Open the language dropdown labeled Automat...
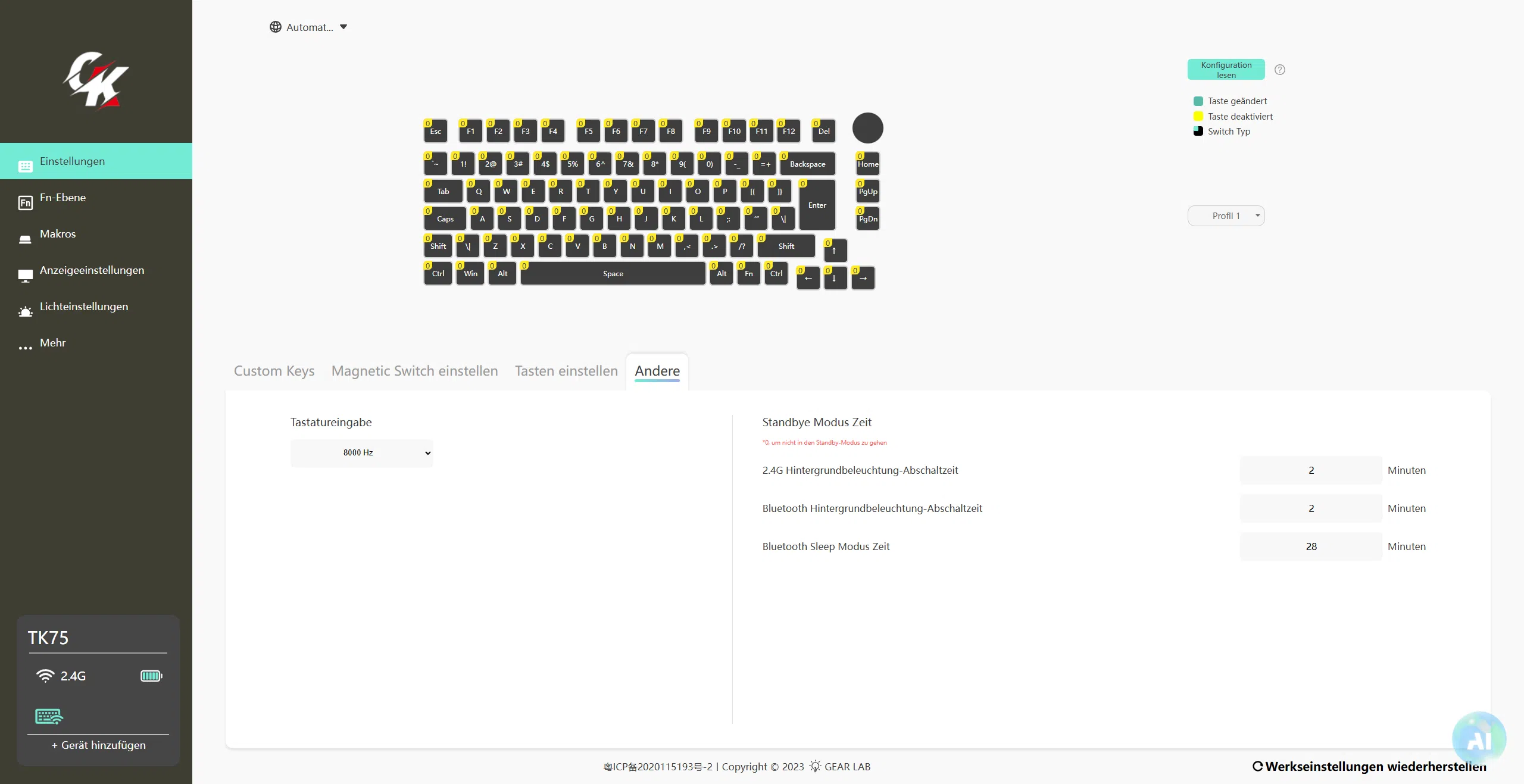 coord(308,27)
